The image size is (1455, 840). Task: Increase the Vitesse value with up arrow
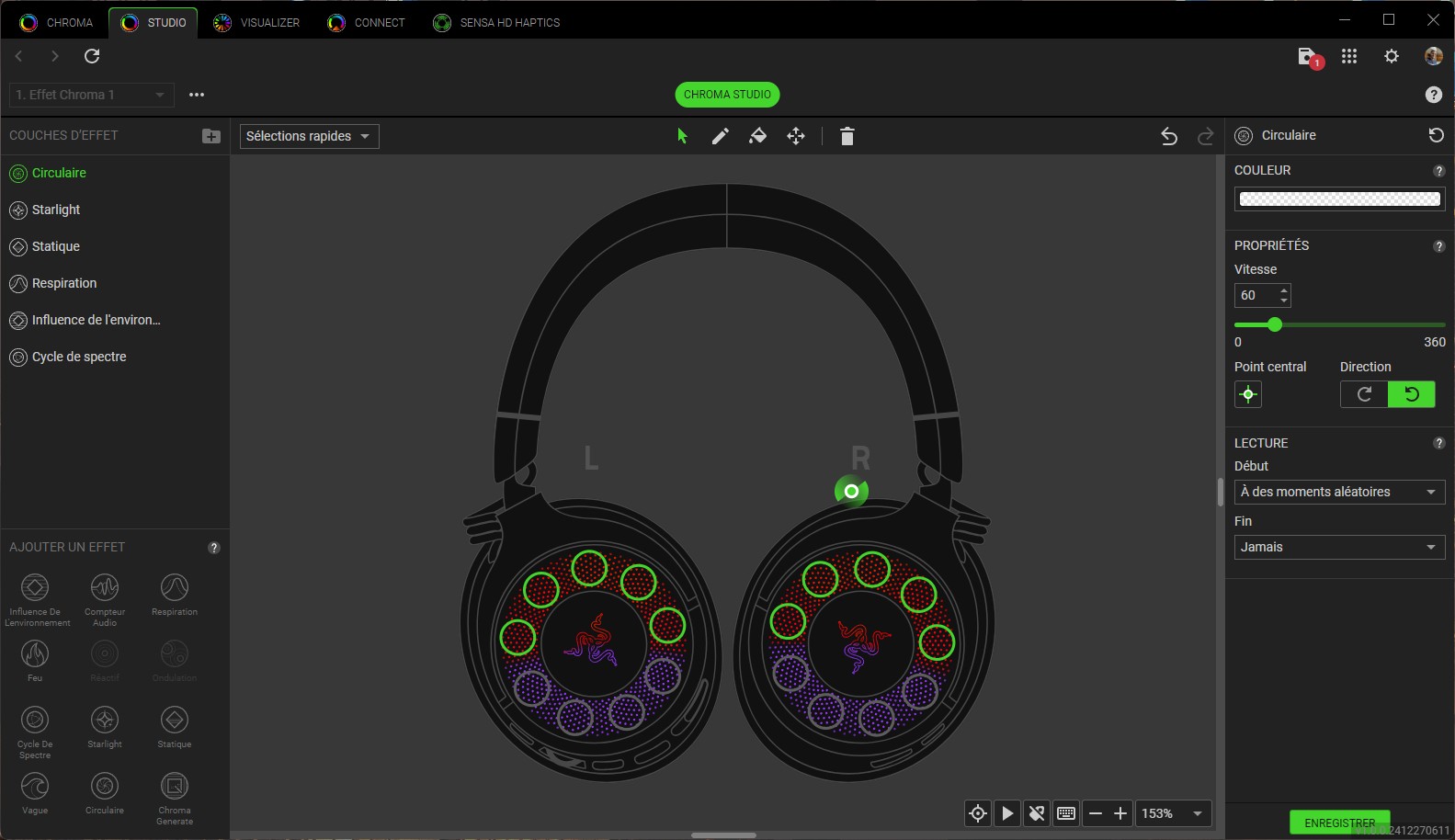click(x=1284, y=290)
